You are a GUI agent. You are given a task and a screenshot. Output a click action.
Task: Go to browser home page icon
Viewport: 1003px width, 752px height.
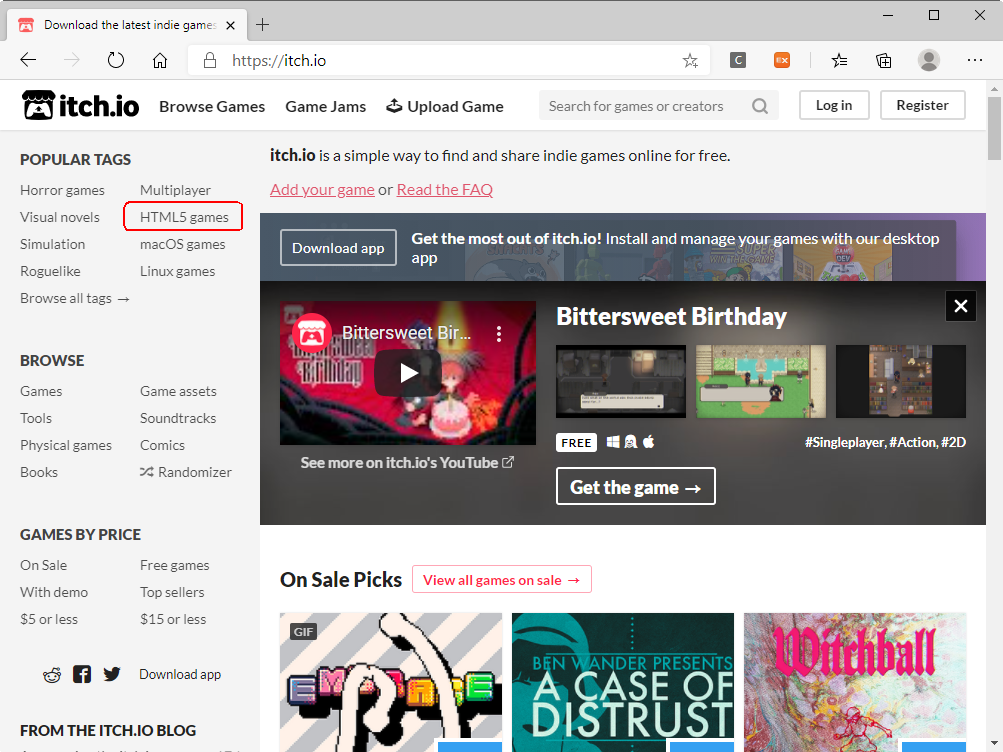(160, 60)
